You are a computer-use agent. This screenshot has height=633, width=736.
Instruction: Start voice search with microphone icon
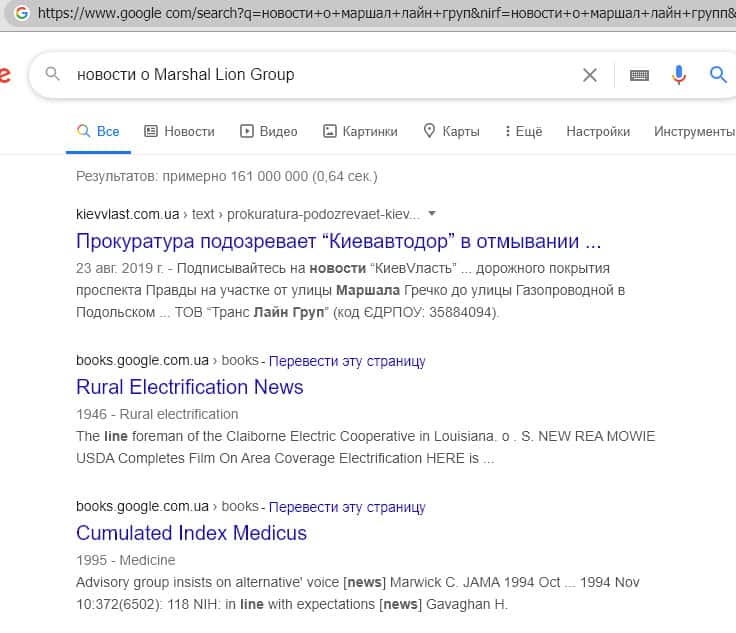(x=679, y=75)
